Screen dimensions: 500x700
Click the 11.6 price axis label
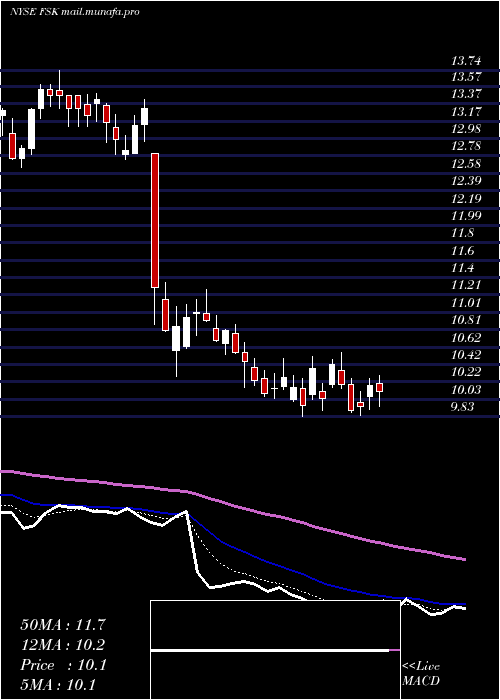(x=462, y=250)
